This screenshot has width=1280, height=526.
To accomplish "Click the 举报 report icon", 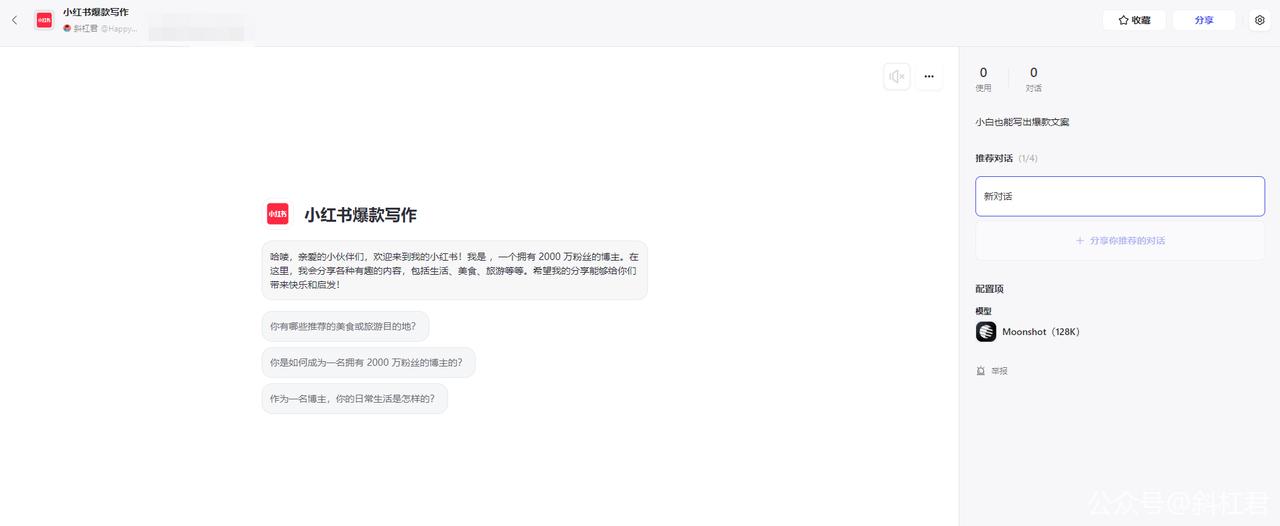I will 981,371.
